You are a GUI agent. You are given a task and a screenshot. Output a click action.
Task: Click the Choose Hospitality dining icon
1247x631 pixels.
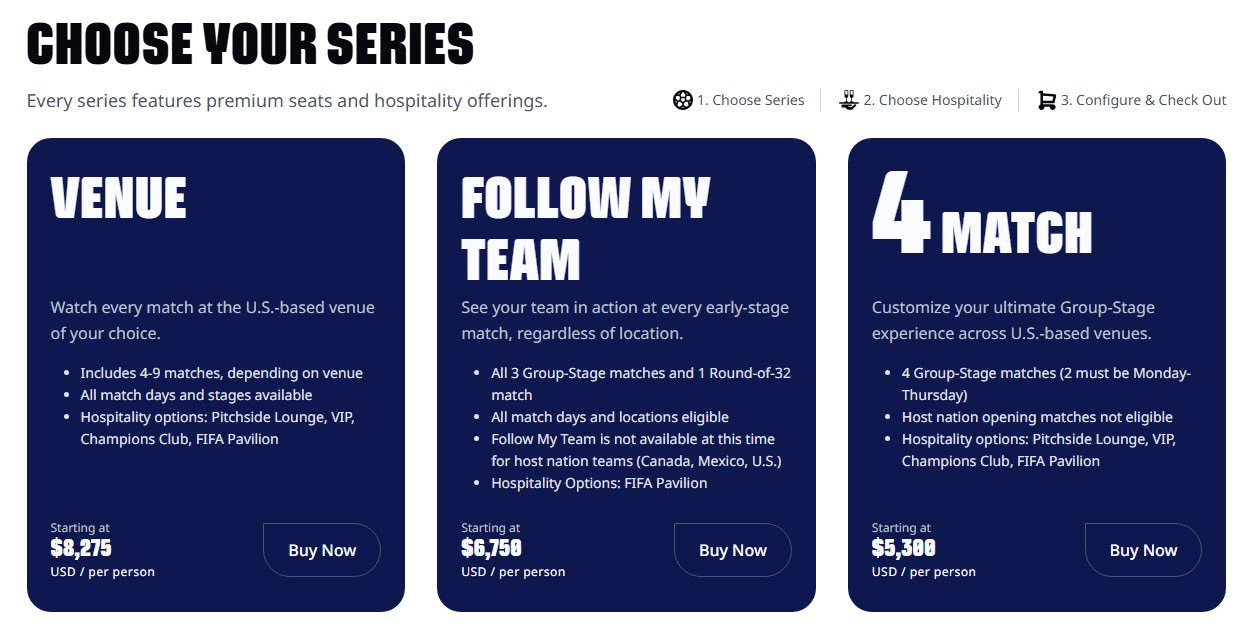(849, 100)
